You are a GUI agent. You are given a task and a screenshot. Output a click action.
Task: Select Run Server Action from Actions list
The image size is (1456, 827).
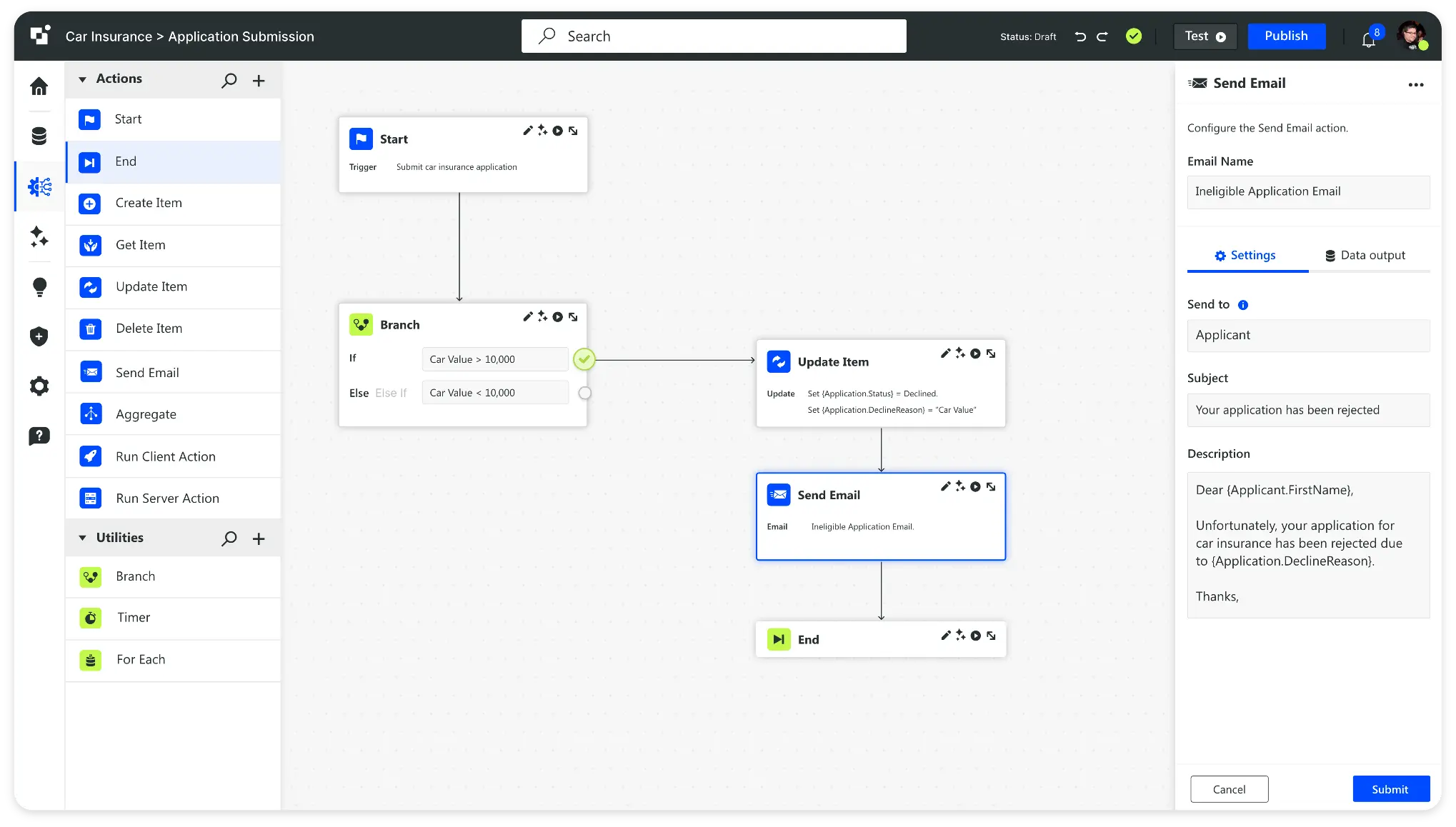(x=167, y=498)
